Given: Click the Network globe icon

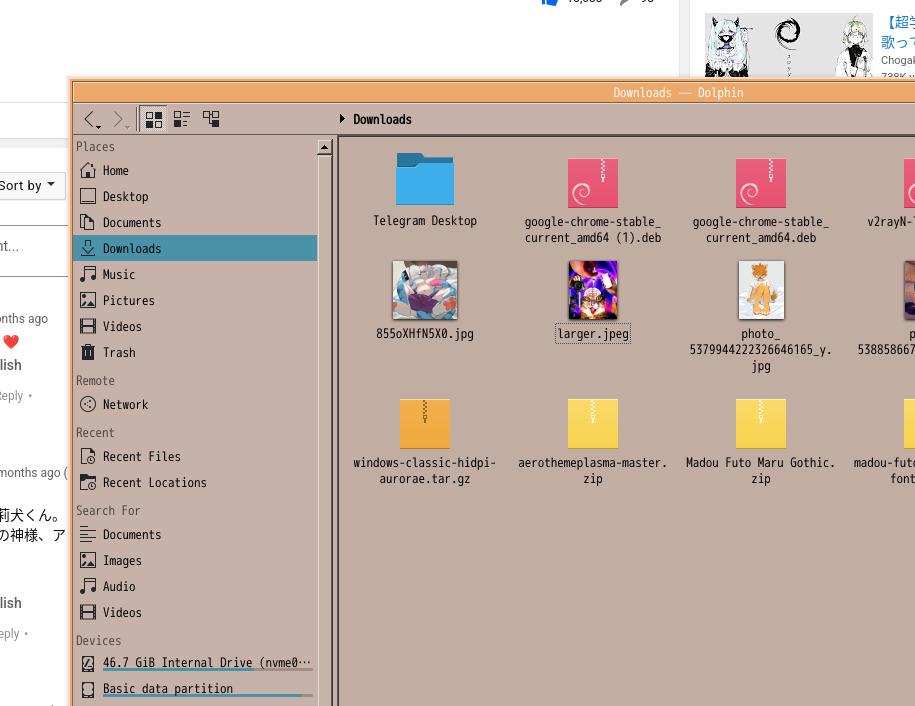Looking at the screenshot, I should (88, 404).
